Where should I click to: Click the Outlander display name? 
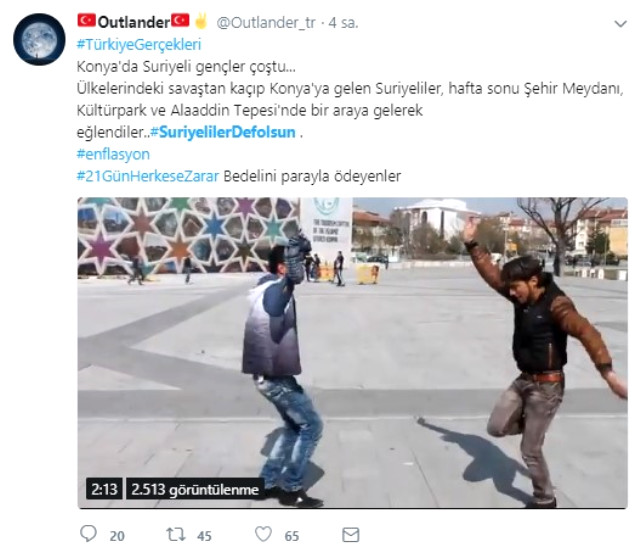pyautogui.click(x=134, y=22)
